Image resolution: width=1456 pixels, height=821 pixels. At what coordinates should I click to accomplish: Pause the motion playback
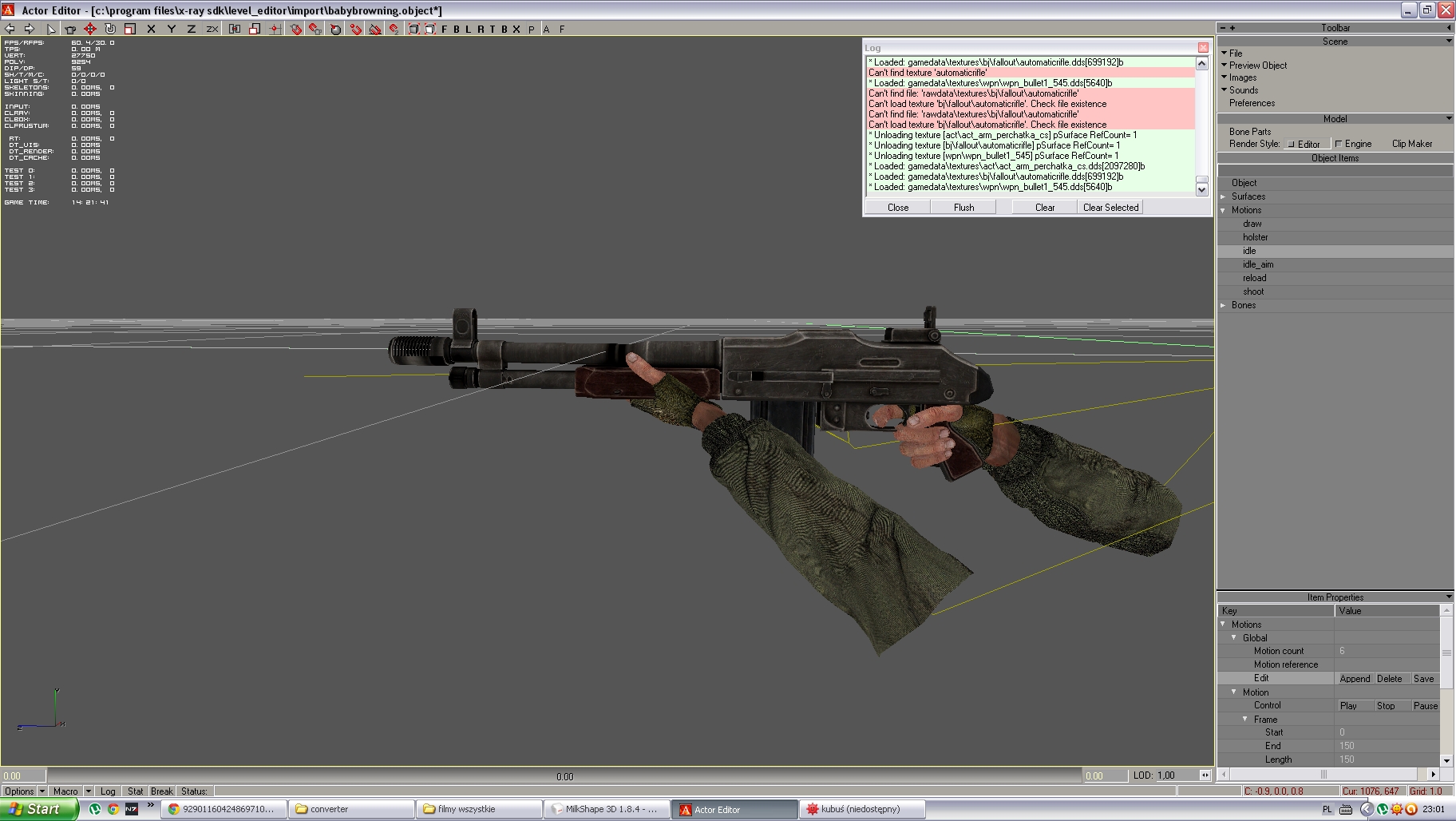[x=1425, y=706]
